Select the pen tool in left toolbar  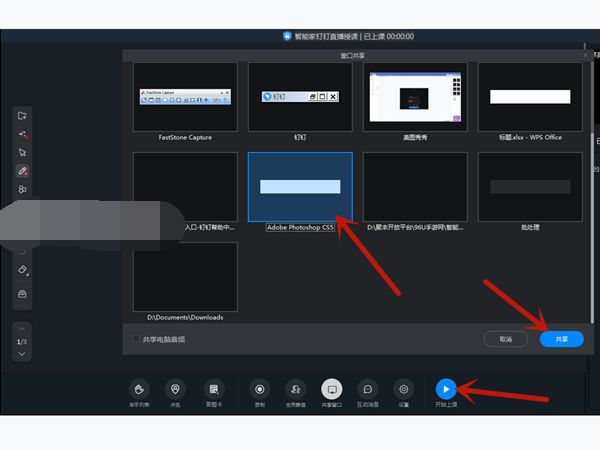pos(23,171)
